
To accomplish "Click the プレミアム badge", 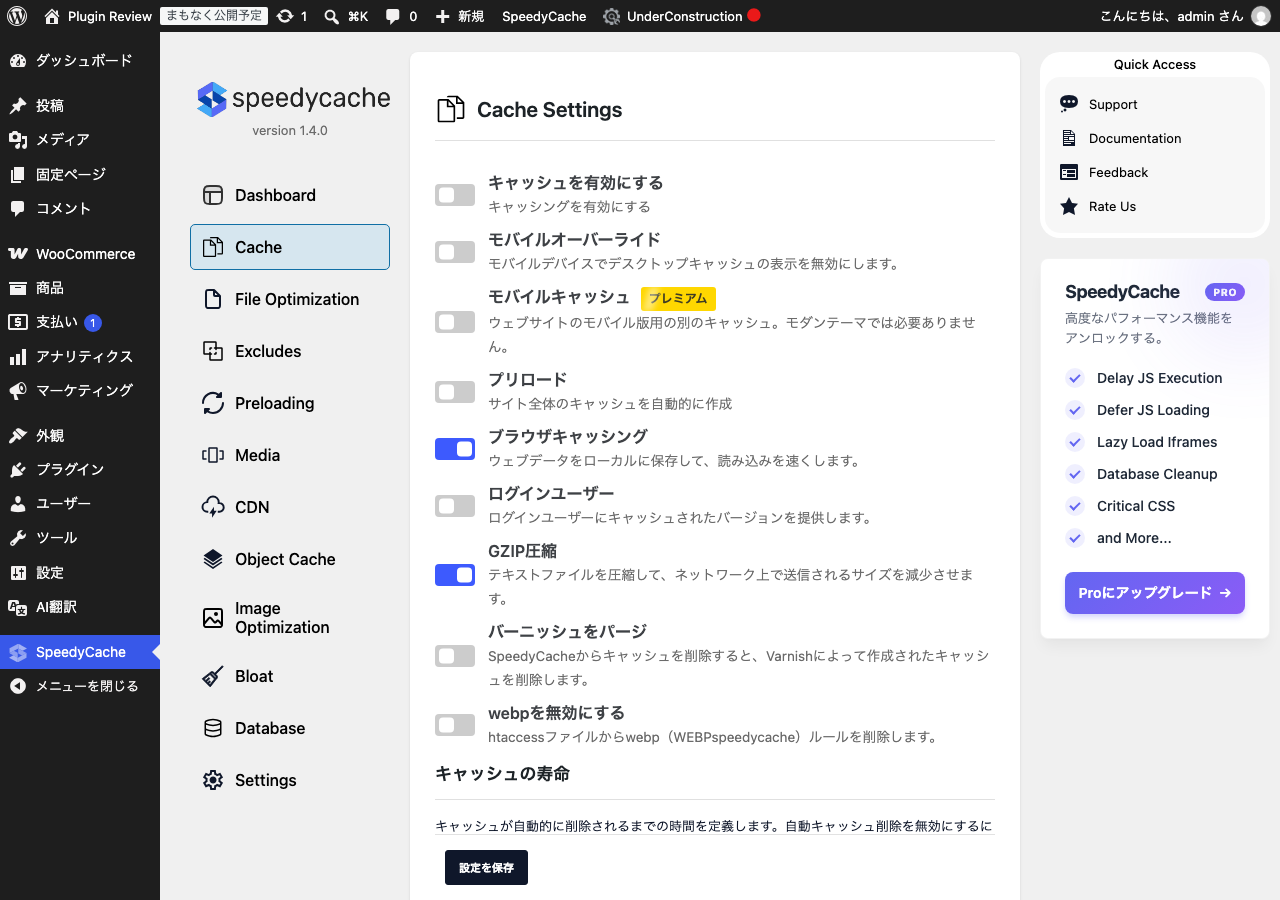I will pos(678,298).
